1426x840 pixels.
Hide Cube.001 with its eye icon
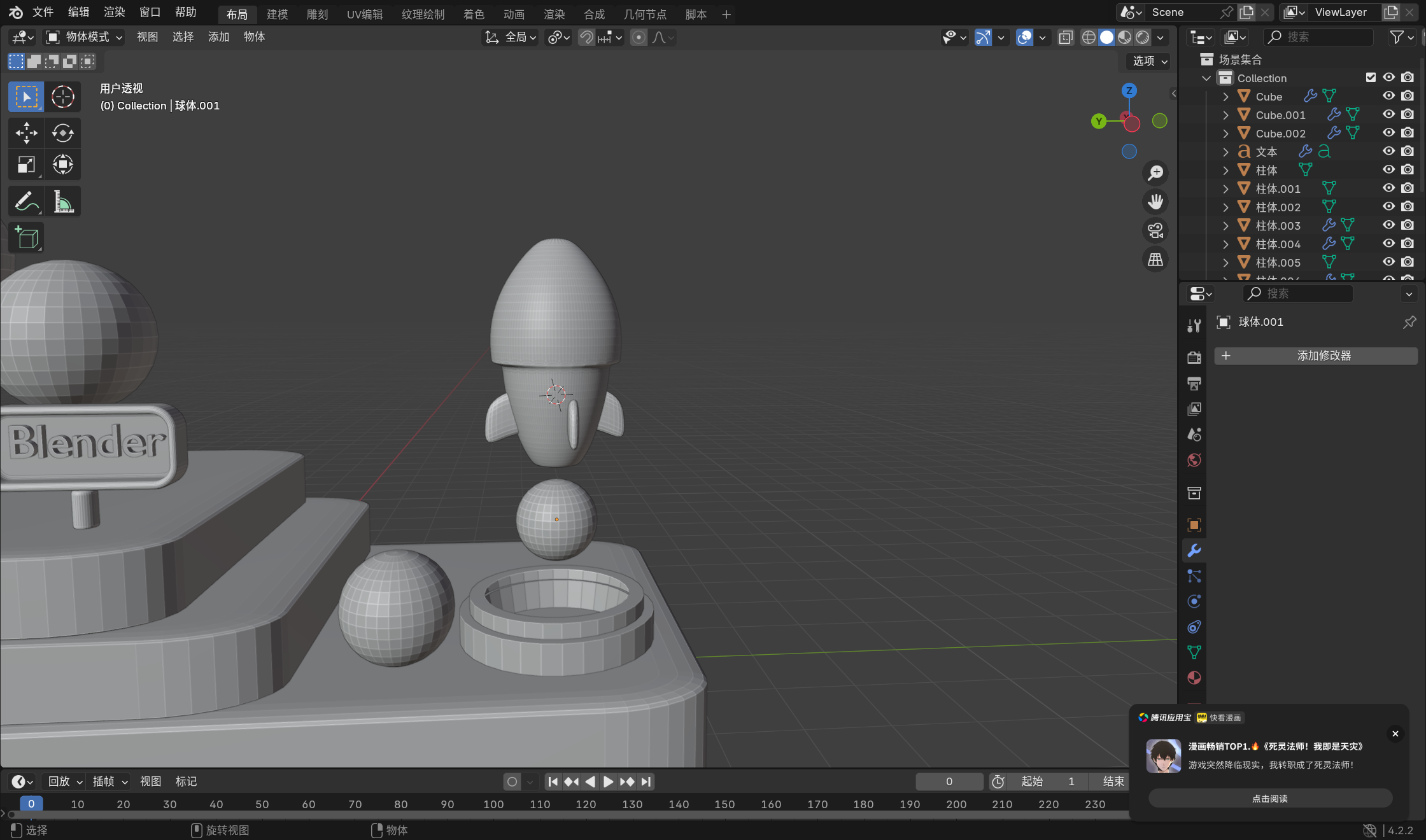pyautogui.click(x=1388, y=115)
